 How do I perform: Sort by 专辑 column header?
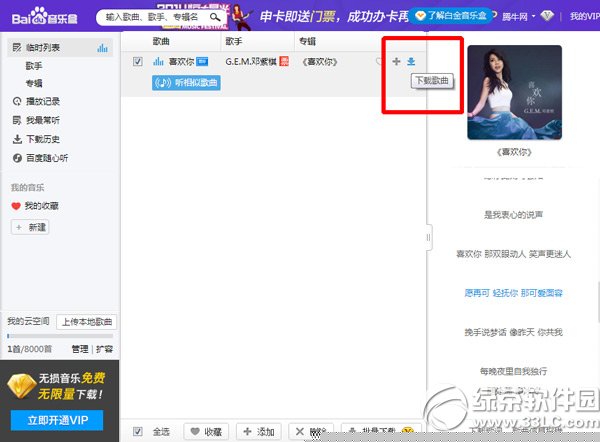(307, 41)
